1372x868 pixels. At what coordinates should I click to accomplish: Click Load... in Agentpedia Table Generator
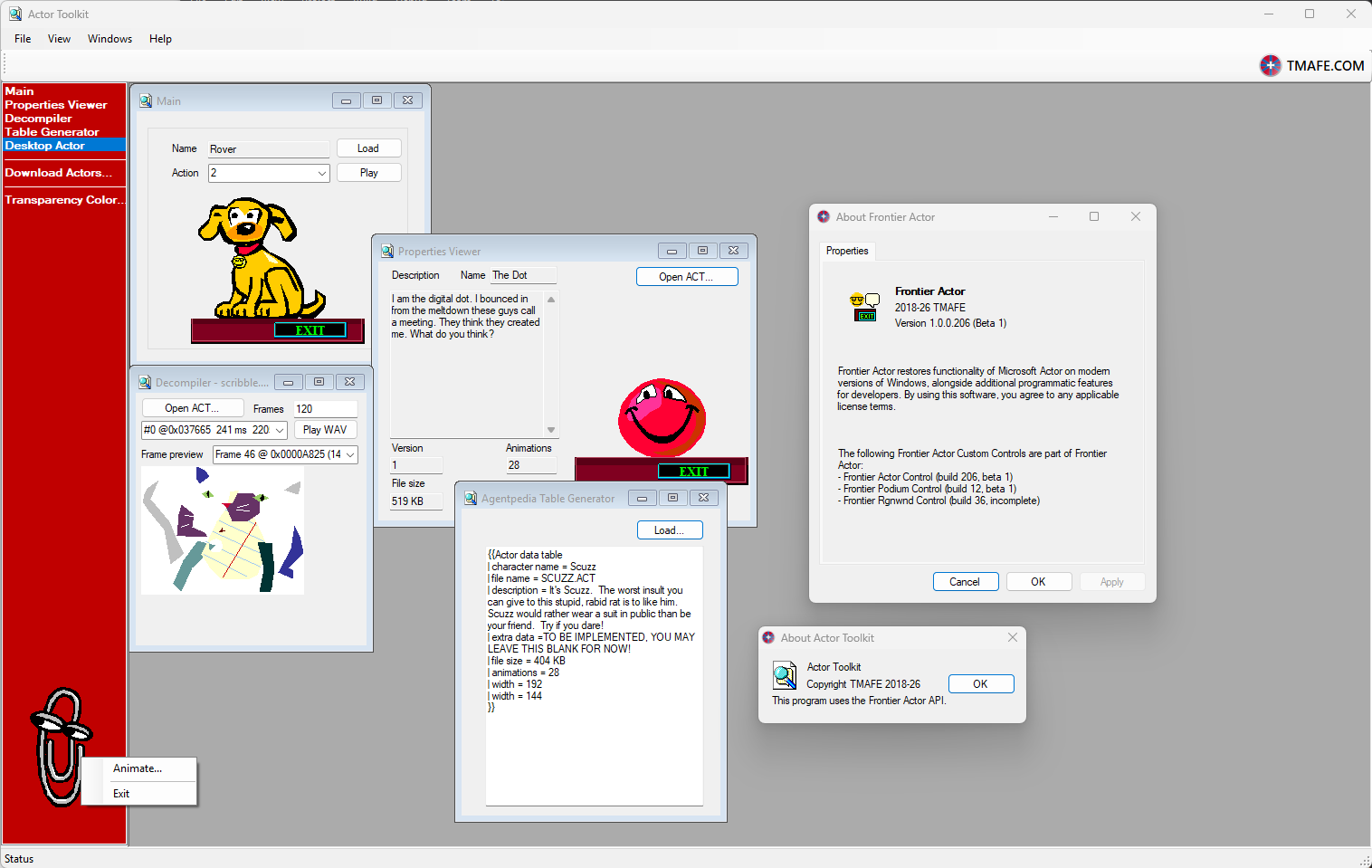click(670, 530)
